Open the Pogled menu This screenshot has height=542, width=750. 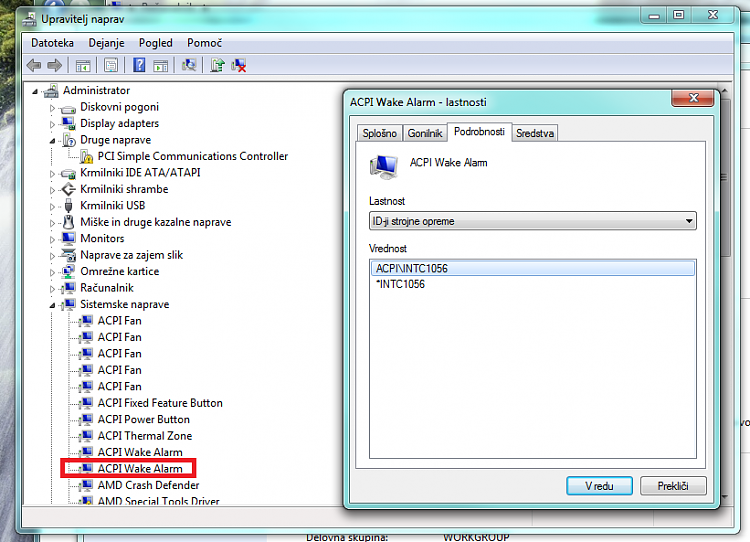(x=155, y=43)
